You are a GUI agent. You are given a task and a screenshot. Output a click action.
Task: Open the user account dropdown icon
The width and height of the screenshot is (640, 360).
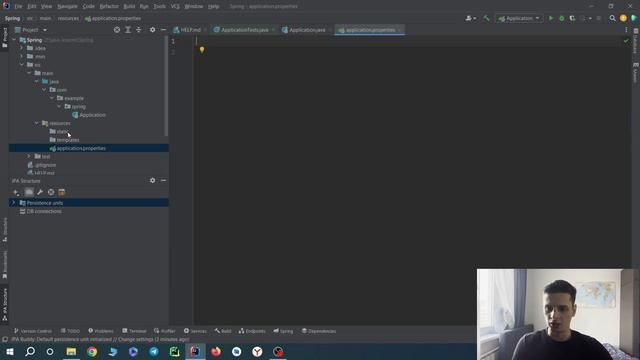point(470,18)
